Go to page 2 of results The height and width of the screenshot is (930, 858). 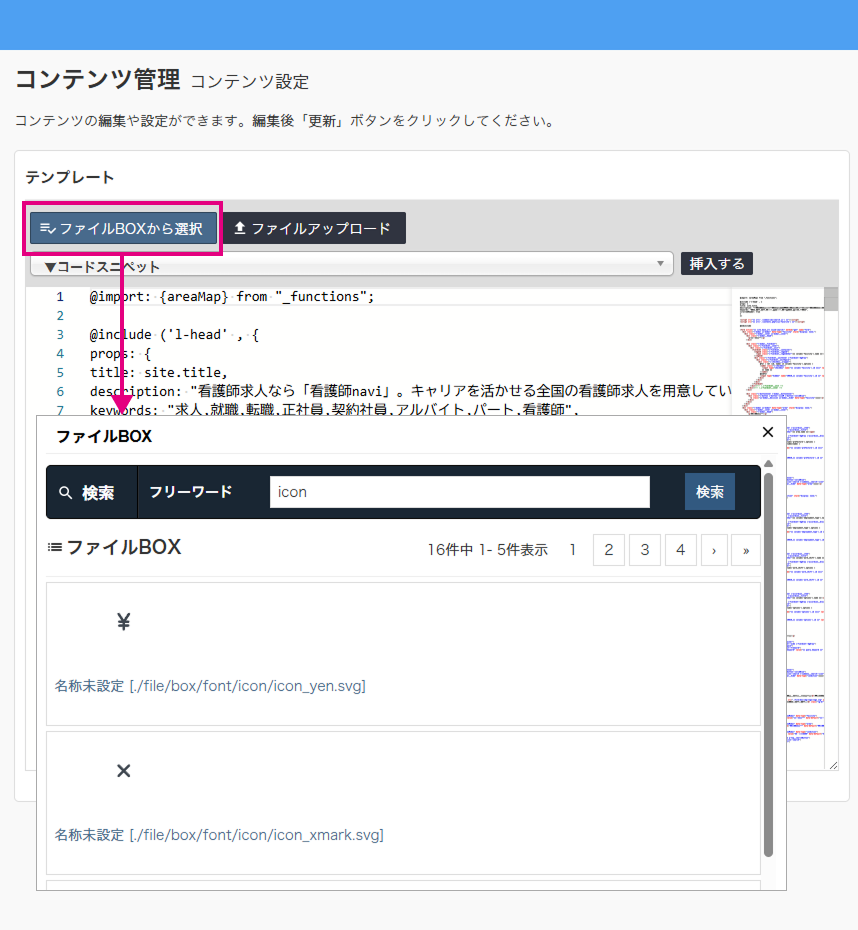click(608, 550)
